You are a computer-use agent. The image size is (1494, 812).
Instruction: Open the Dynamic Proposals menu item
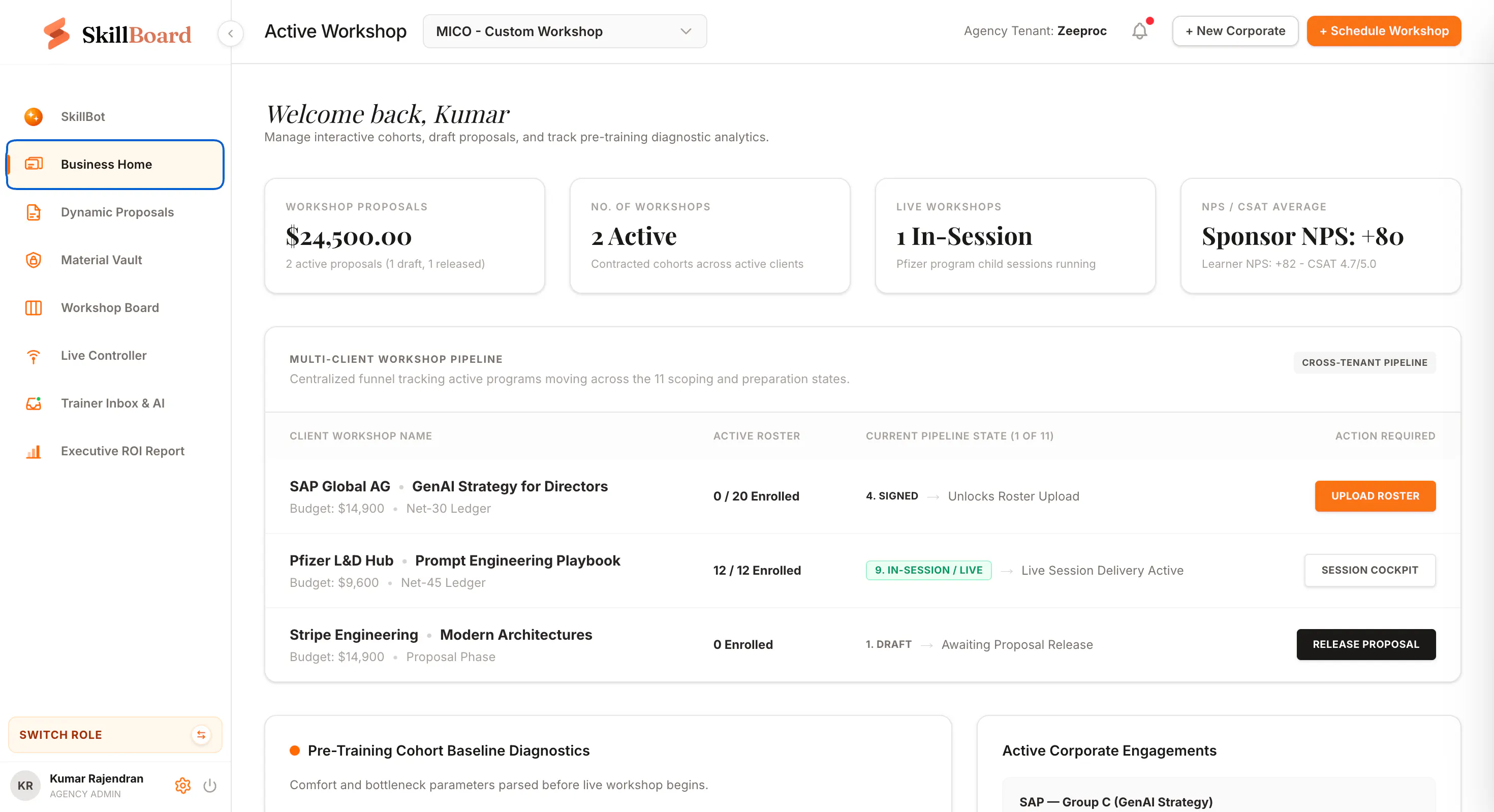[x=115, y=212]
